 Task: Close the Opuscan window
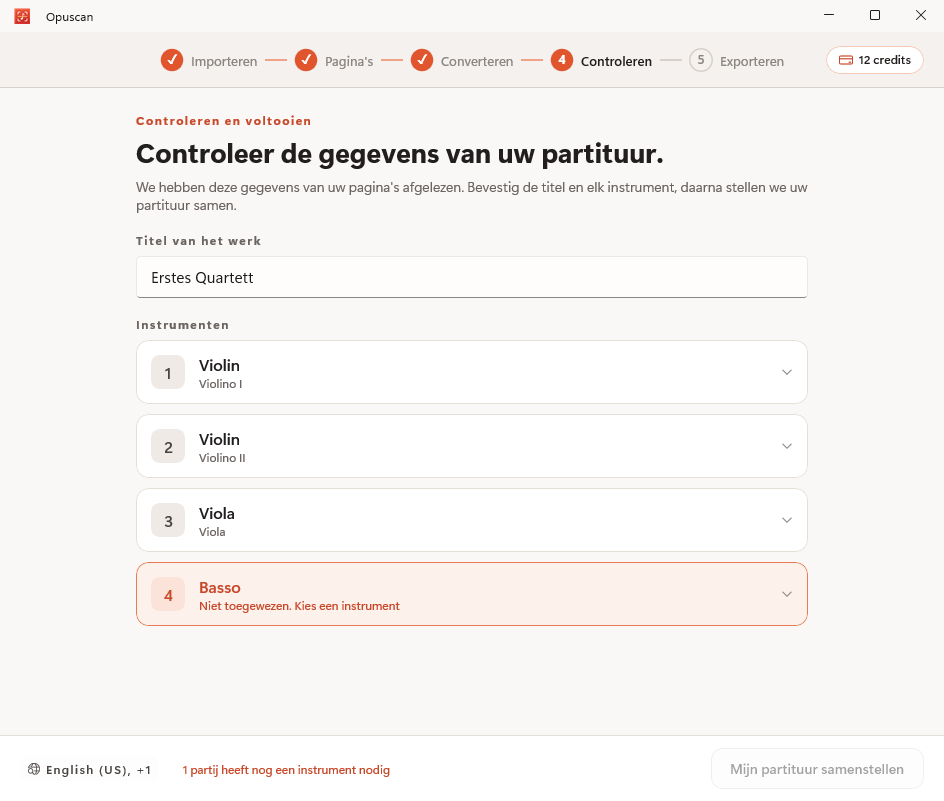pos(921,15)
